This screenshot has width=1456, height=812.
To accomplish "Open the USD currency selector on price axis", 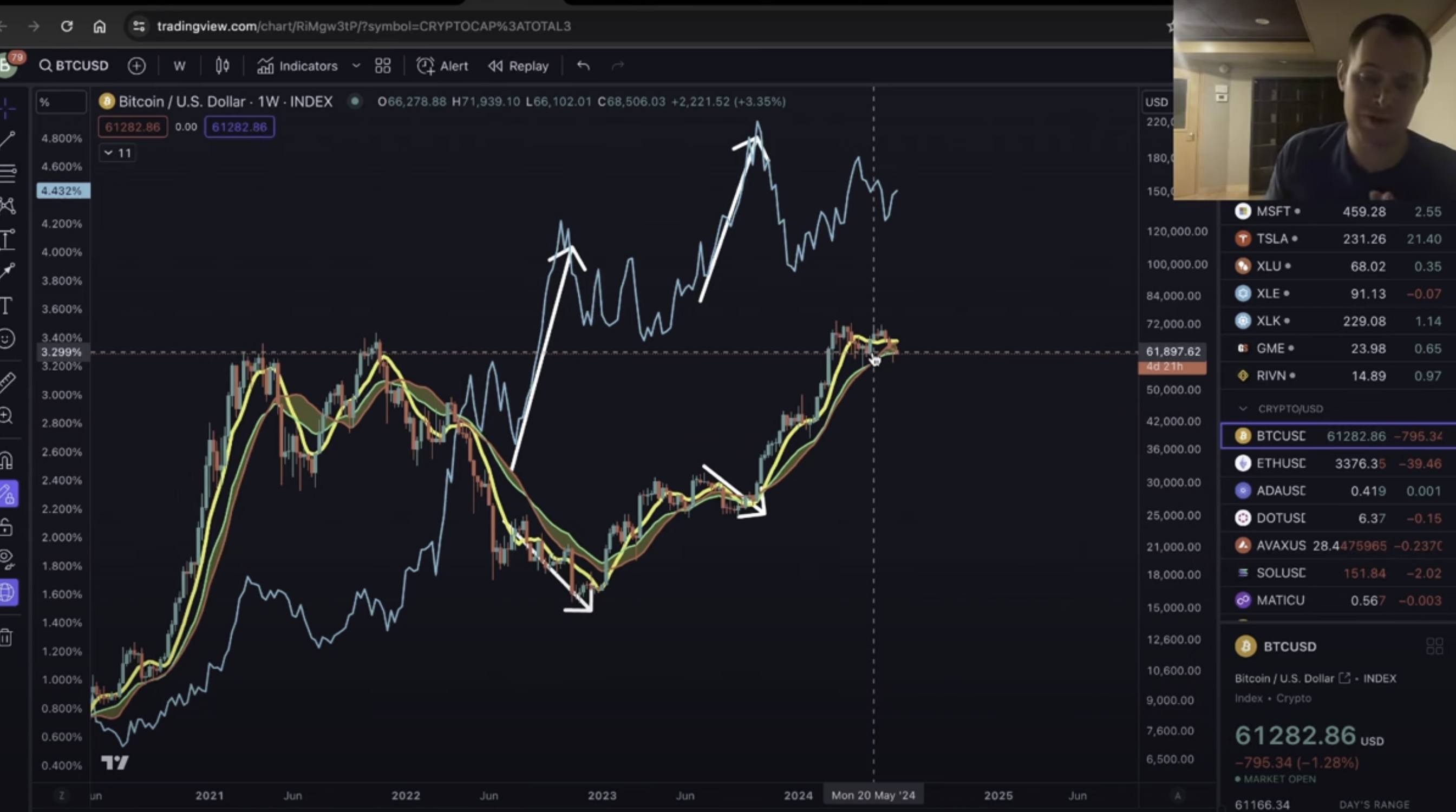I will pos(1157,102).
